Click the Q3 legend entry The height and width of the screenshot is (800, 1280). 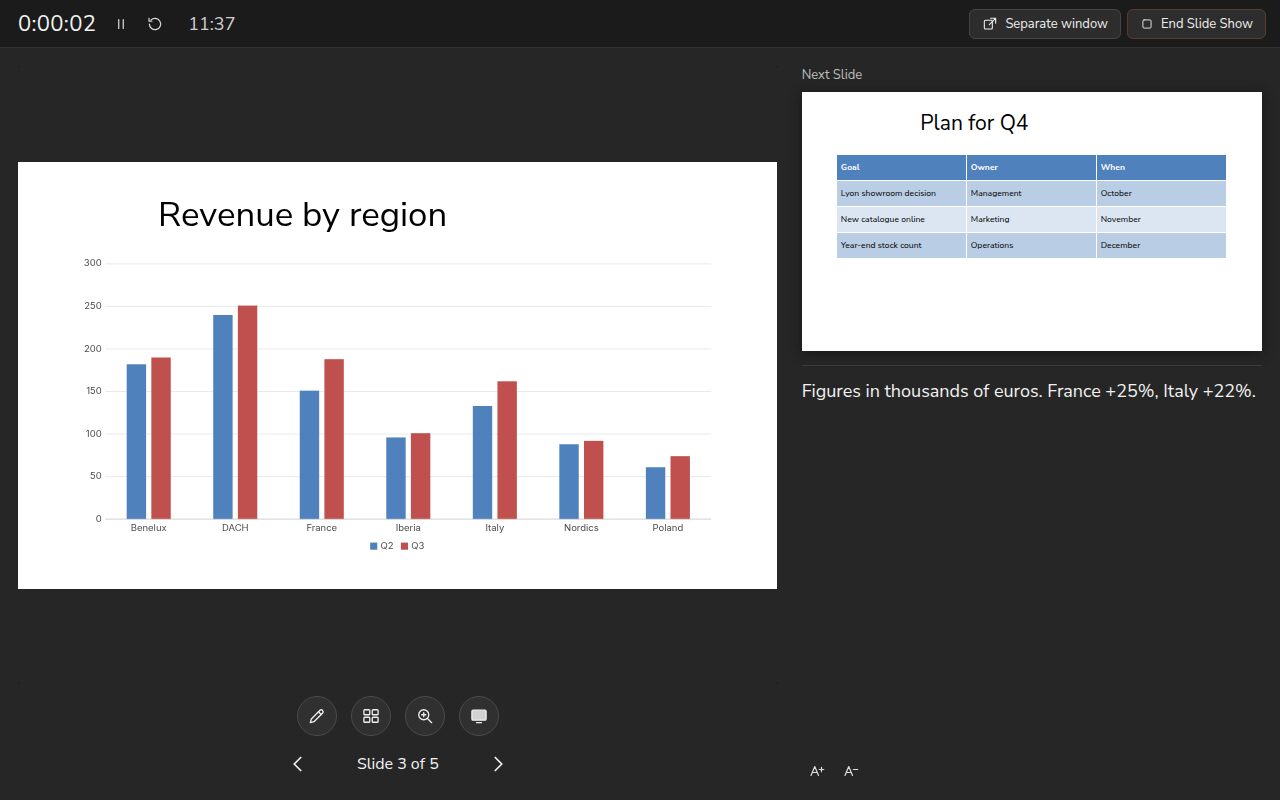tap(413, 546)
